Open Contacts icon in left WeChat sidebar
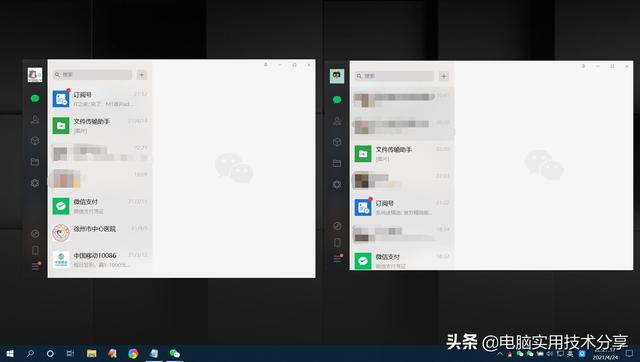This screenshot has height=362, width=640. pyautogui.click(x=35, y=120)
